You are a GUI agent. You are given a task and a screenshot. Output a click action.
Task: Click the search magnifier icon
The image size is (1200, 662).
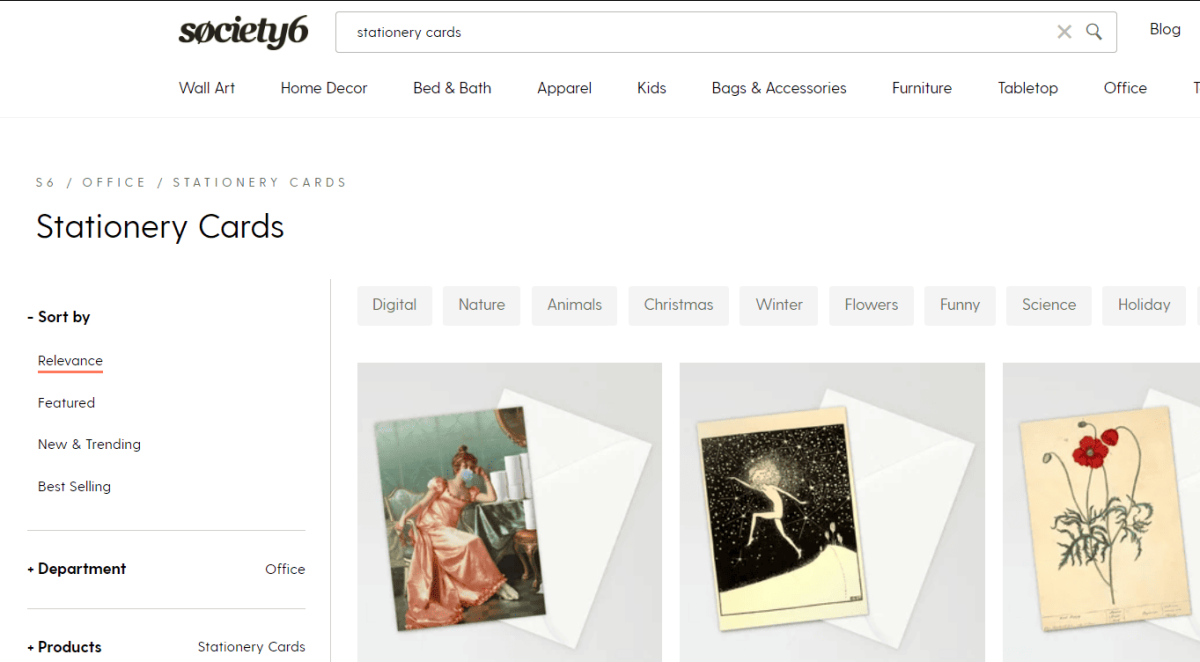(1093, 31)
